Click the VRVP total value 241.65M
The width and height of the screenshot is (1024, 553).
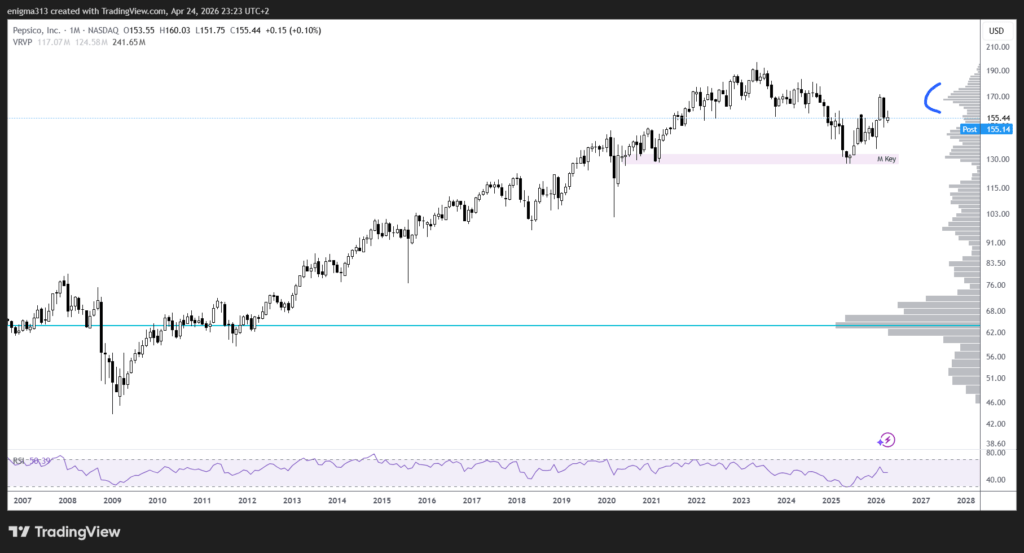pyautogui.click(x=129, y=42)
